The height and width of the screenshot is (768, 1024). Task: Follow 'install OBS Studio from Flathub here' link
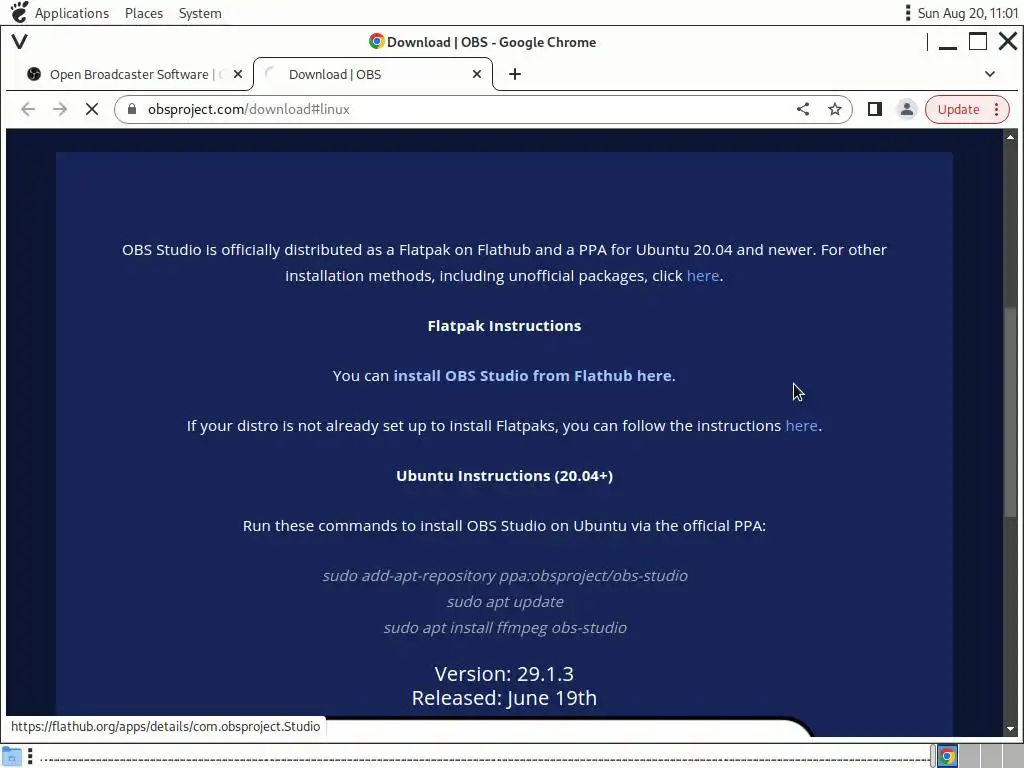click(532, 376)
